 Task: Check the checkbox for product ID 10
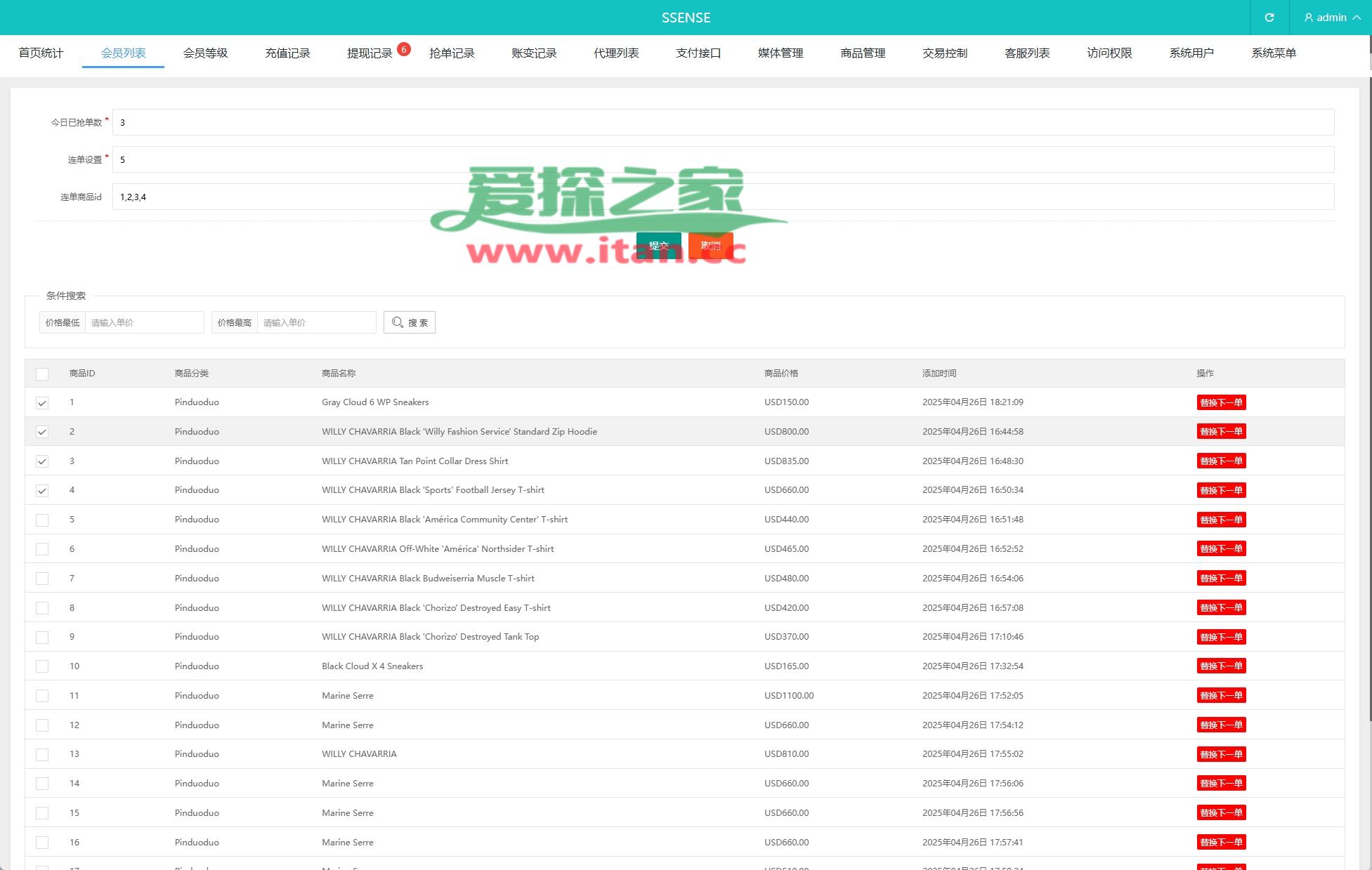42,666
